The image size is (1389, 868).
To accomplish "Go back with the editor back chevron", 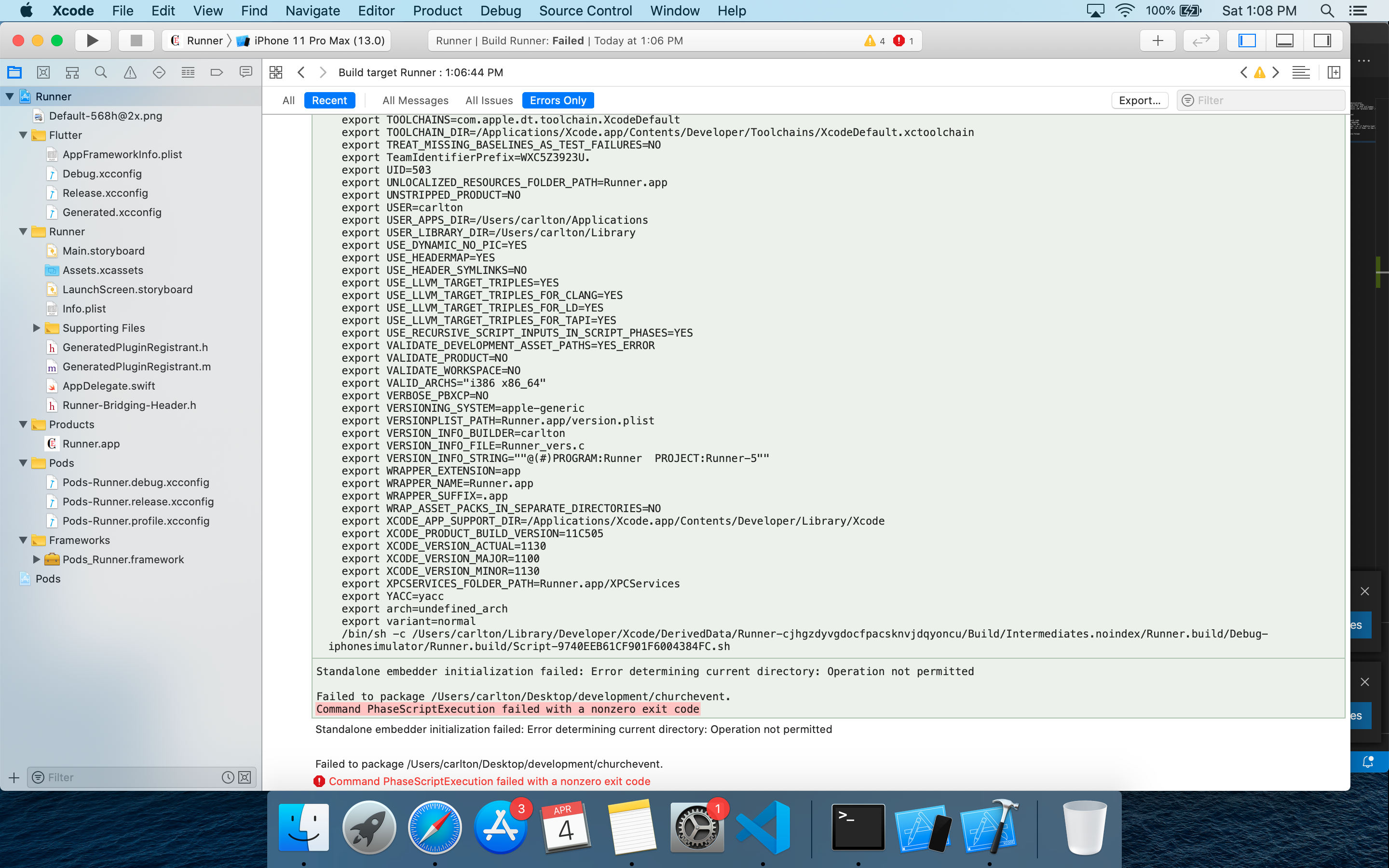I will [301, 72].
